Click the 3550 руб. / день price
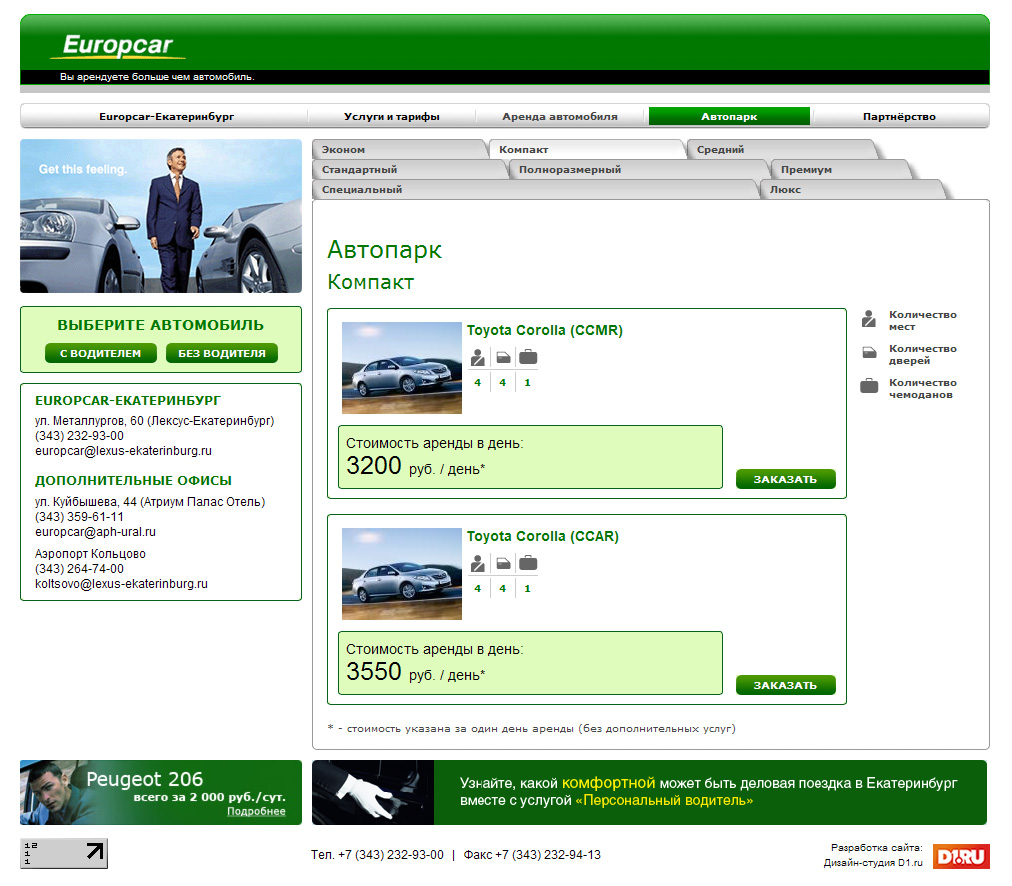This screenshot has width=1012, height=886. [x=416, y=672]
